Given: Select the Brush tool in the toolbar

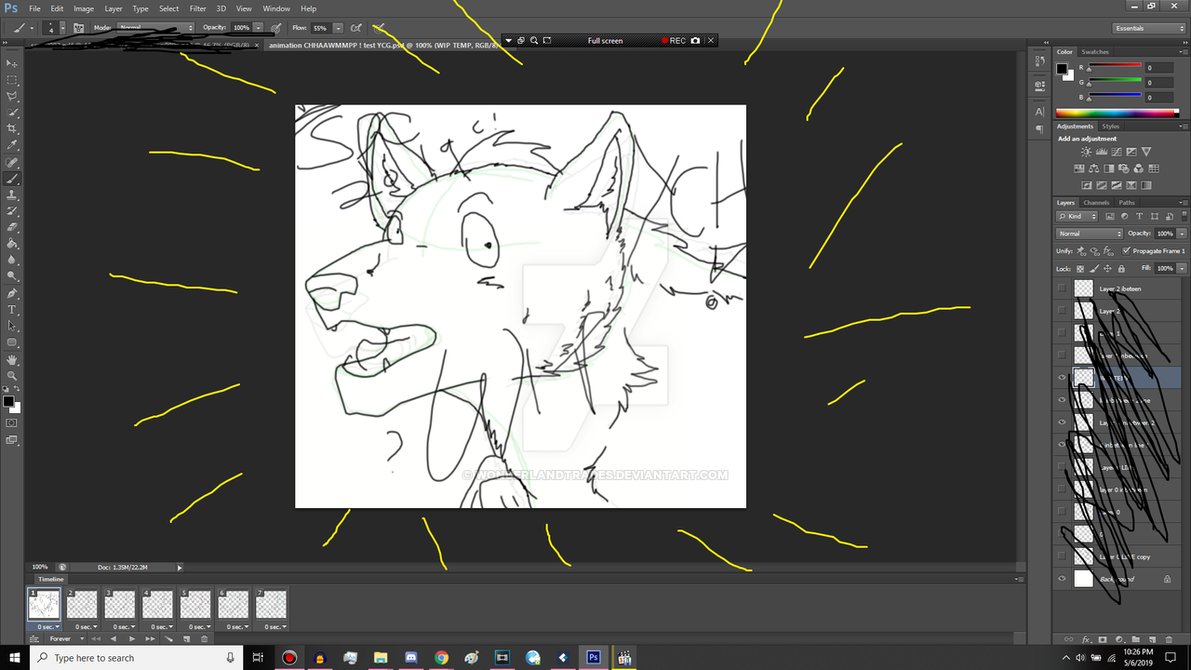Looking at the screenshot, I should point(12,178).
